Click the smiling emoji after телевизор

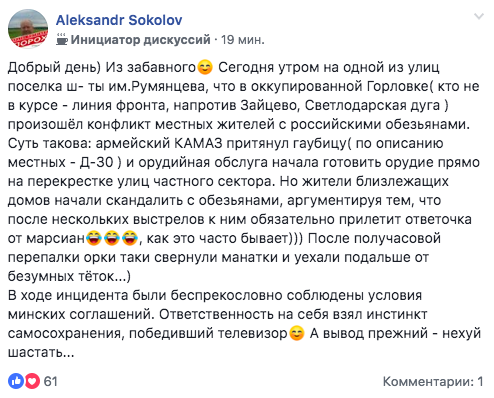click(x=297, y=333)
